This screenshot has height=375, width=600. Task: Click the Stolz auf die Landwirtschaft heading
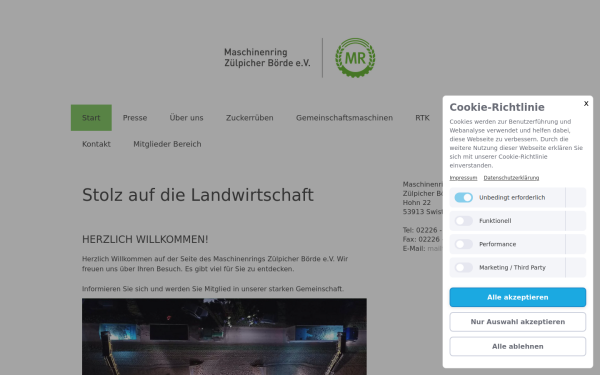point(198,195)
